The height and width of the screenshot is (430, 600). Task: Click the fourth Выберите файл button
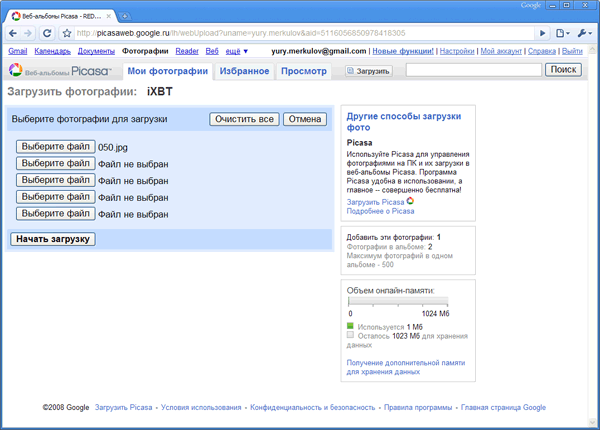55,197
